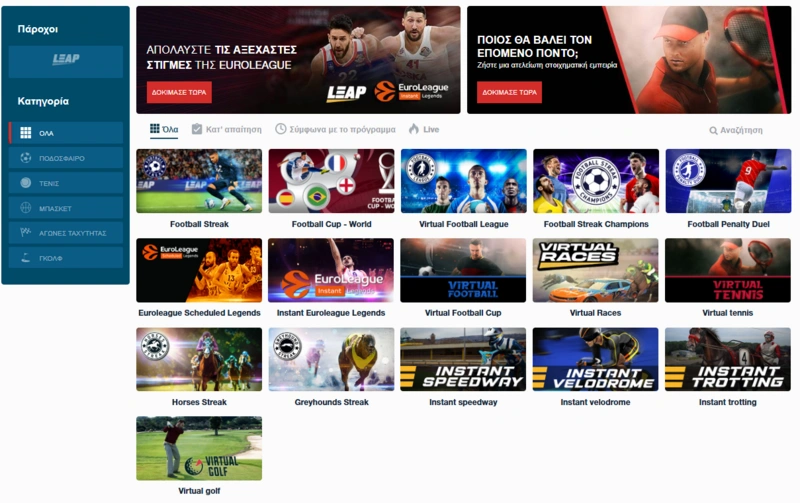This screenshot has height=503, width=800.
Task: Switch to the Όλα tab
Action: [x=164, y=130]
